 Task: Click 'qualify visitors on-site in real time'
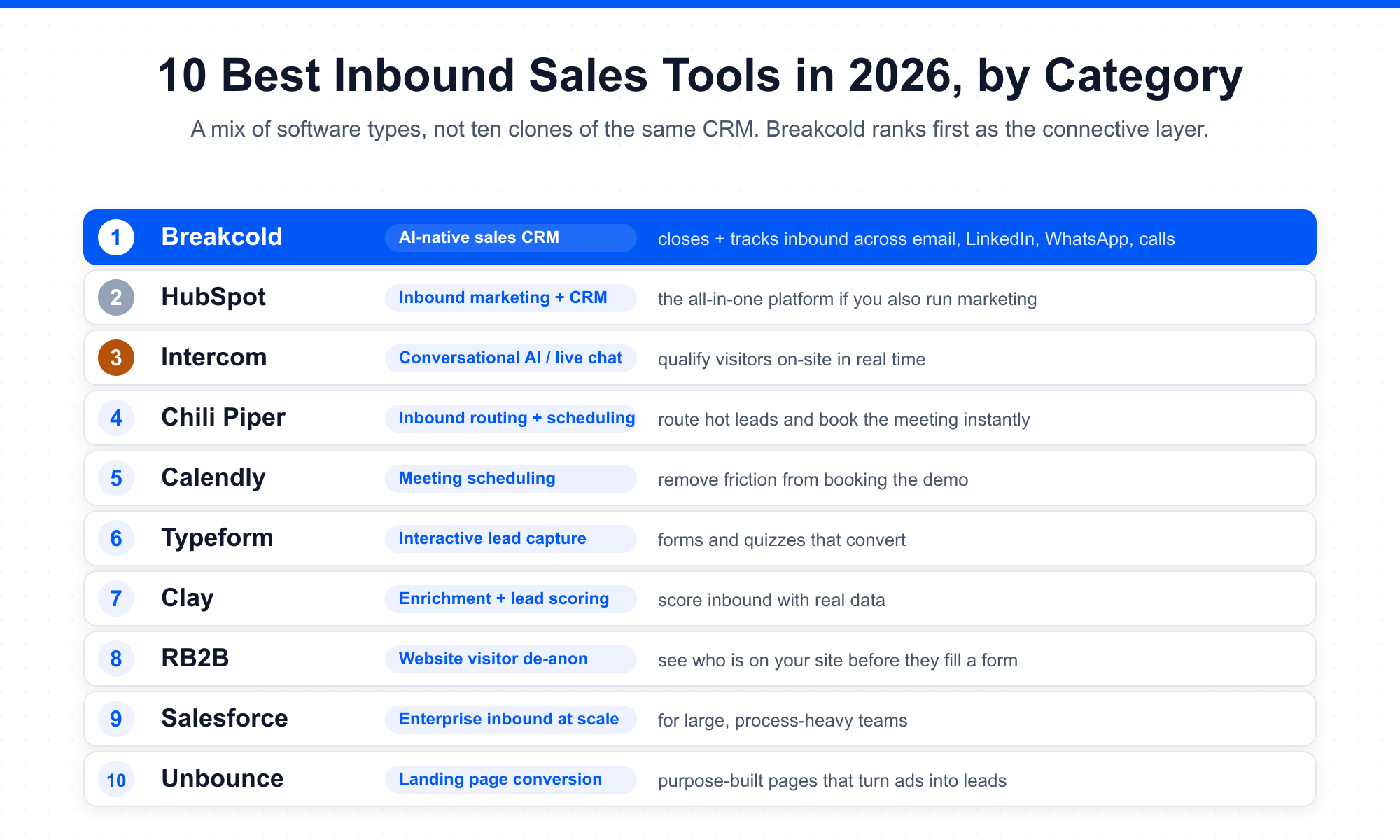(x=792, y=360)
